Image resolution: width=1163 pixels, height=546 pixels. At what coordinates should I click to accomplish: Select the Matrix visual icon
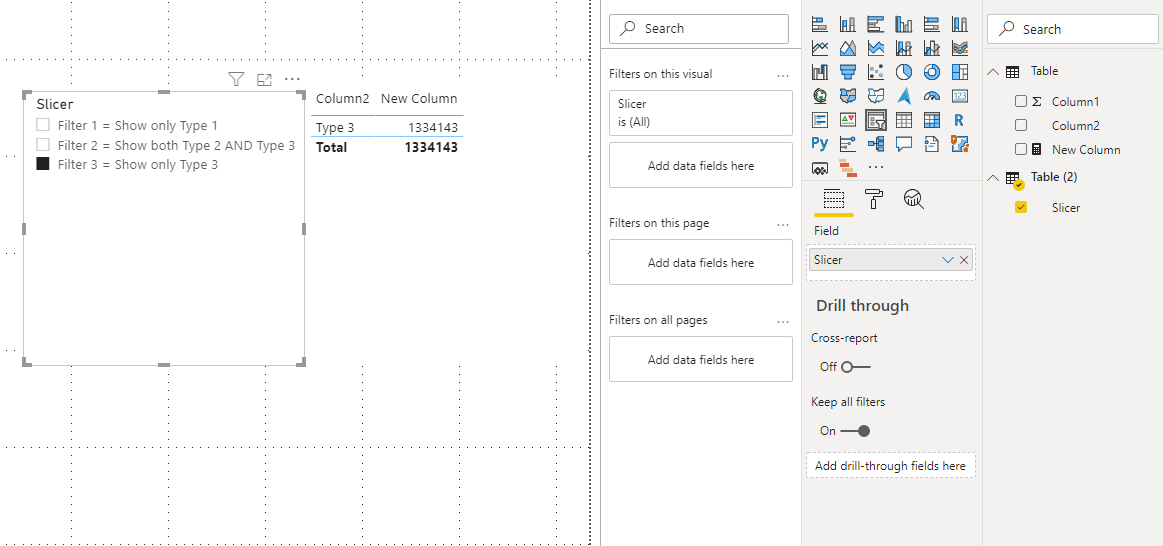(x=932, y=119)
